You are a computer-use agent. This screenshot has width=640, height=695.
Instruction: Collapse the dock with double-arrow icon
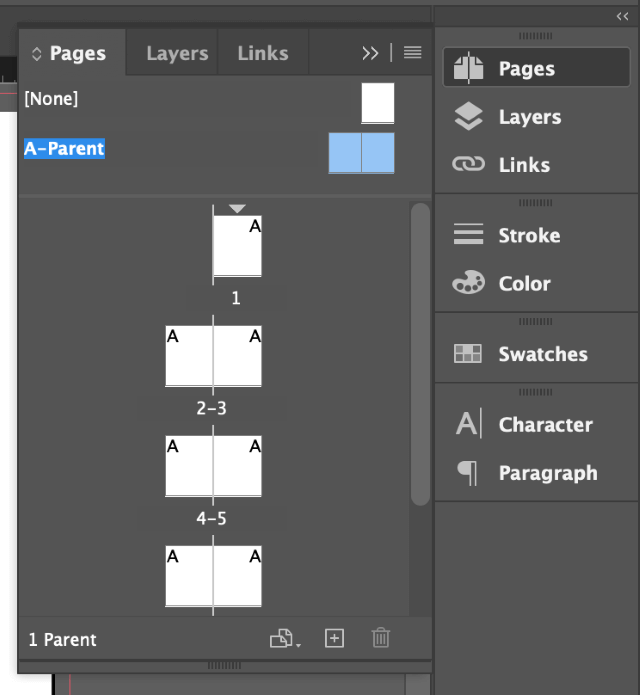click(x=622, y=17)
